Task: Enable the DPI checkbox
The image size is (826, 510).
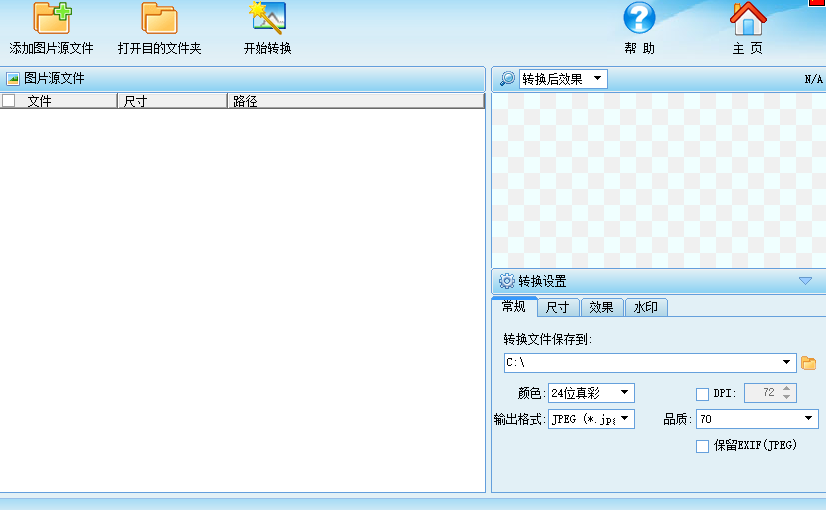Action: point(702,394)
